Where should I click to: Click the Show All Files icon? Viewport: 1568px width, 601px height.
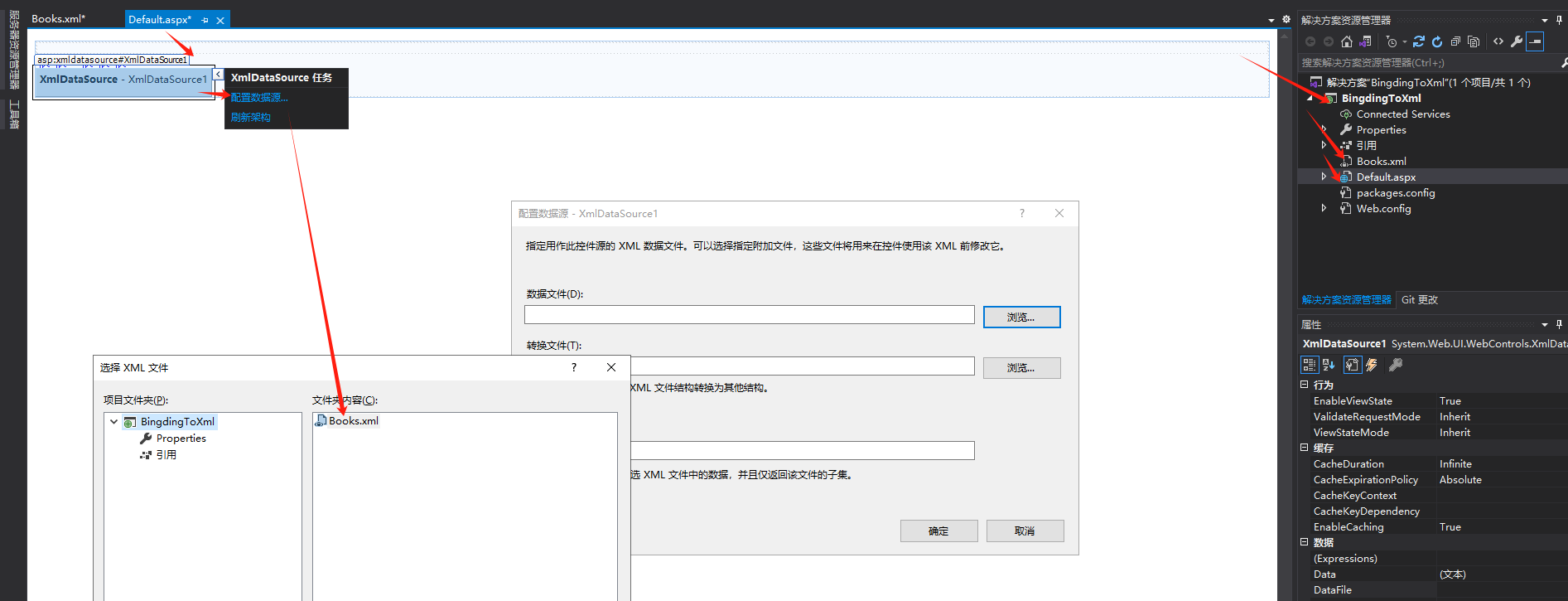click(1474, 41)
